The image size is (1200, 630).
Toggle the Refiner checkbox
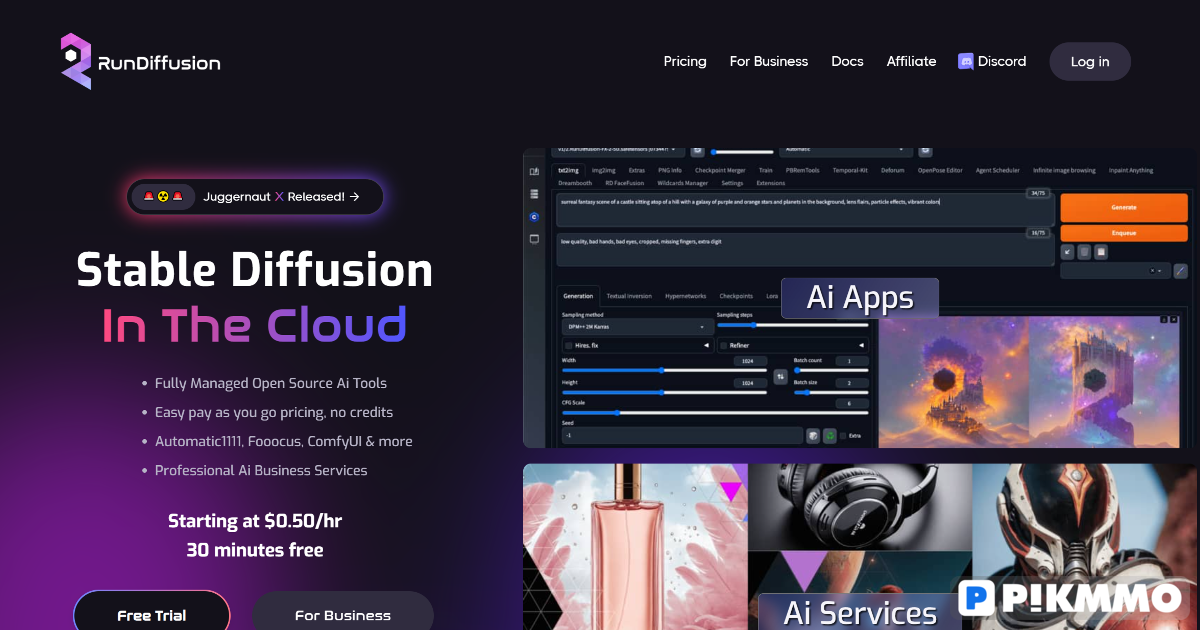coord(723,346)
